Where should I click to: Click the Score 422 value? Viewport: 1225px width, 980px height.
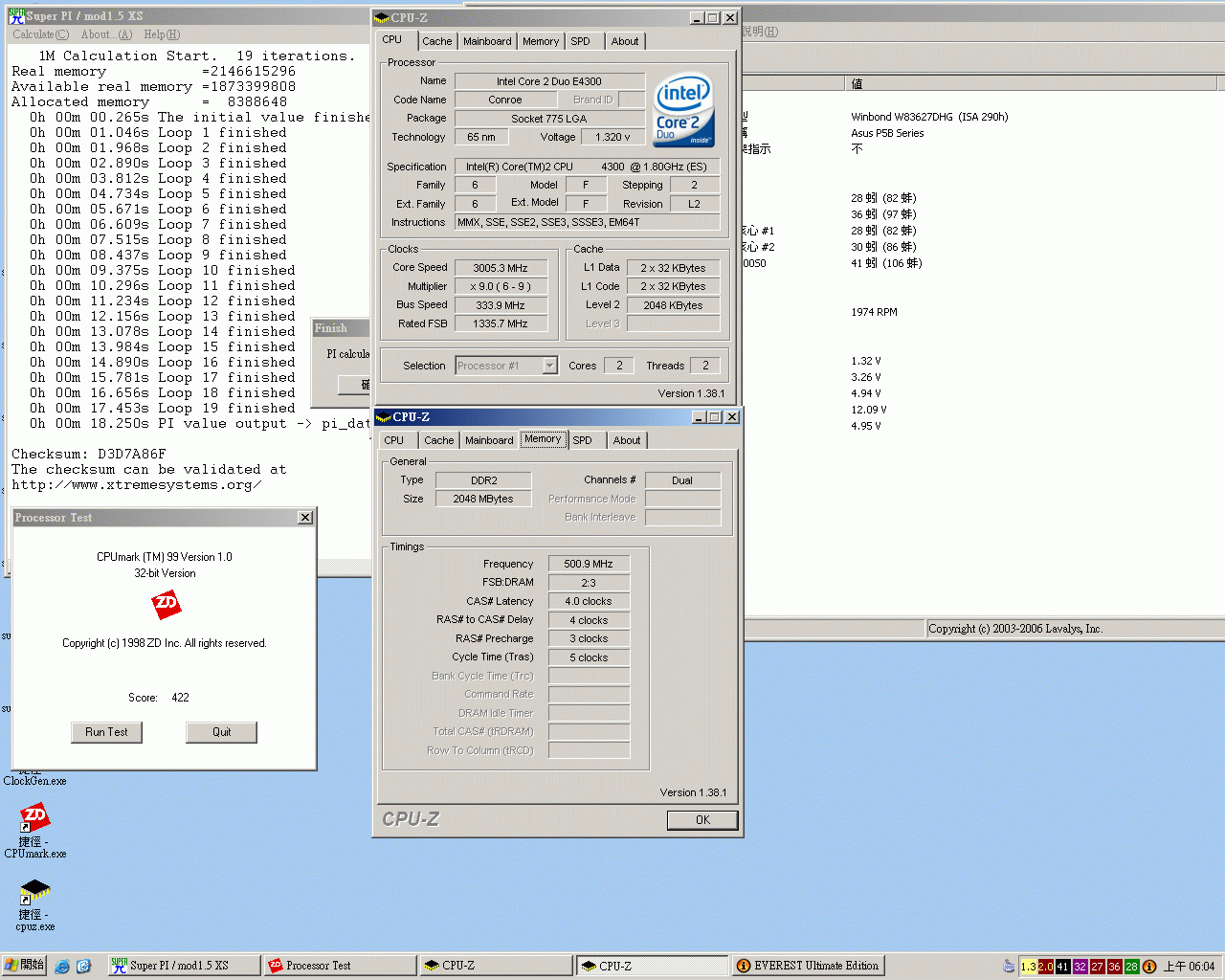tap(180, 698)
